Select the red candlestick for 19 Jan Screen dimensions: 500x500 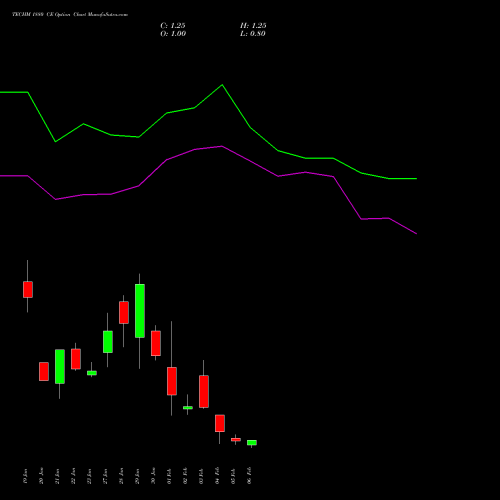[28, 289]
